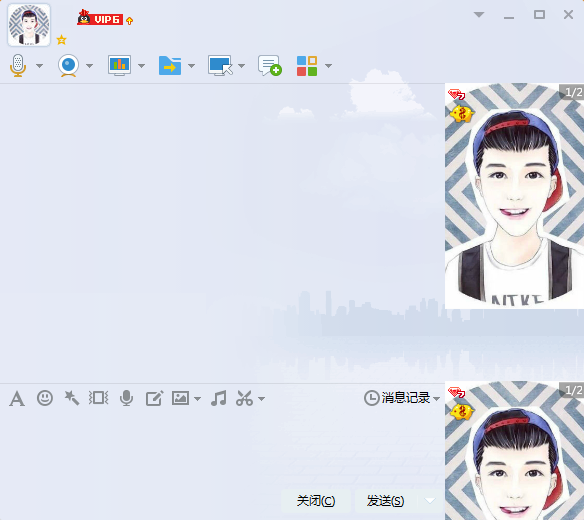Expand 消息记录 dropdown arrow
584x520 pixels.
[437, 399]
